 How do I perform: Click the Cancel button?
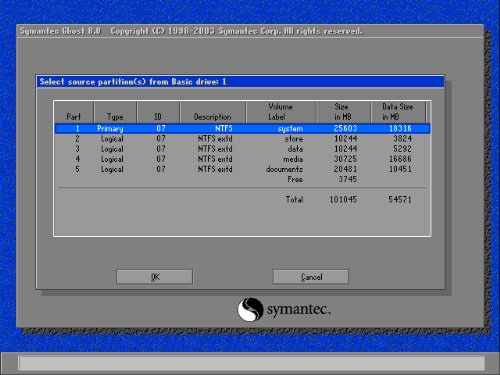coord(311,277)
